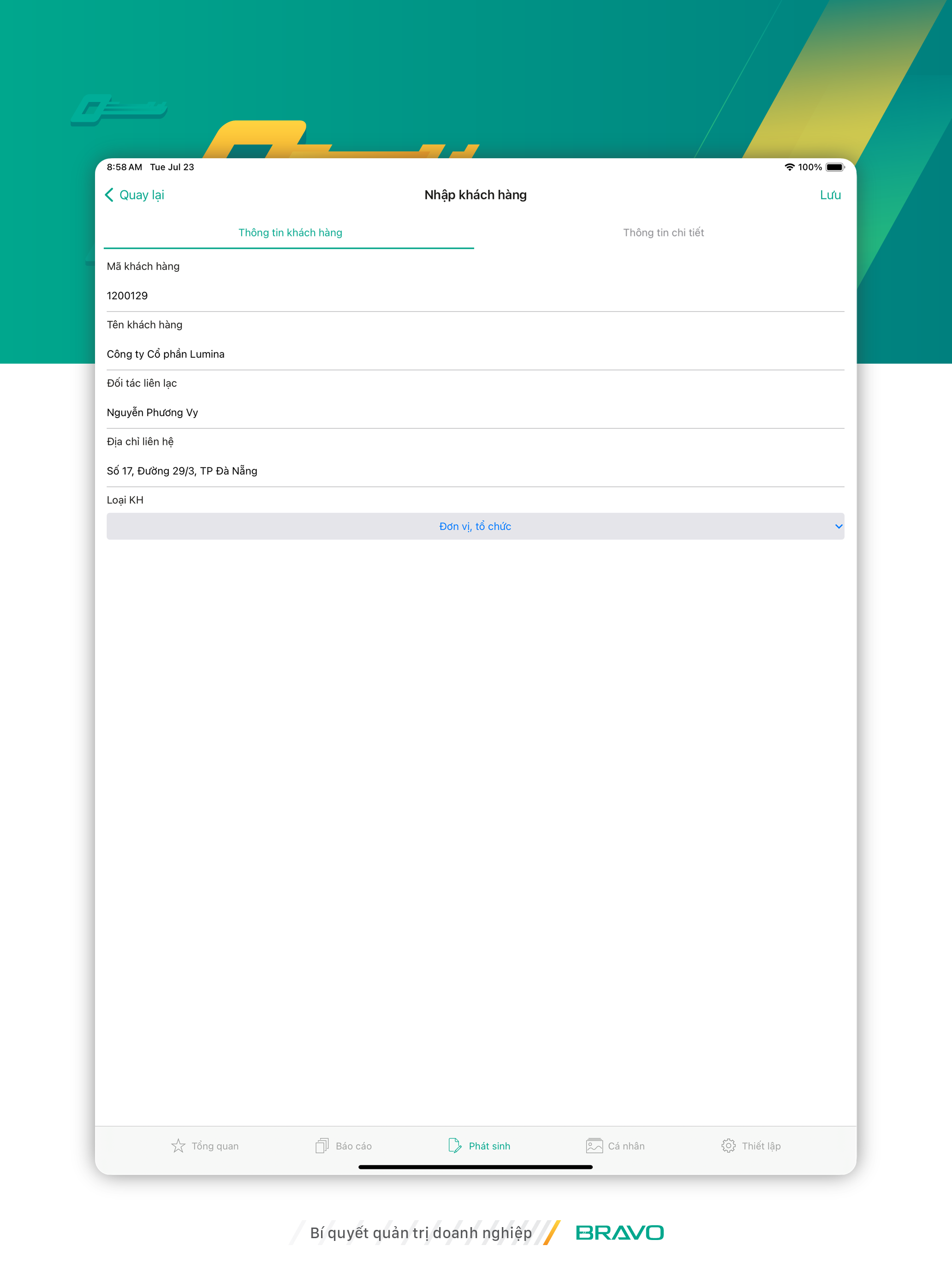952x1270 pixels.
Task: Click the Địa chỉ liên hệ label
Action: tap(140, 442)
